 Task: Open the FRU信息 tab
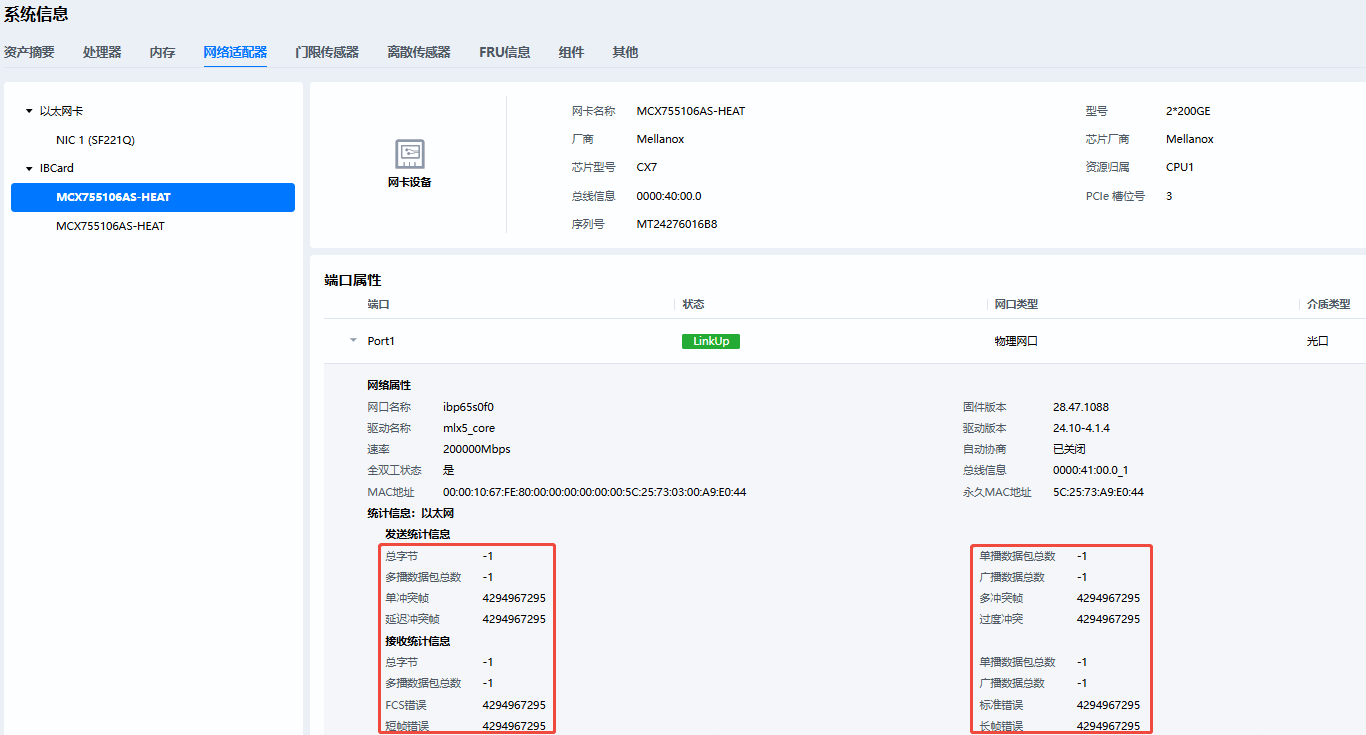pyautogui.click(x=505, y=52)
